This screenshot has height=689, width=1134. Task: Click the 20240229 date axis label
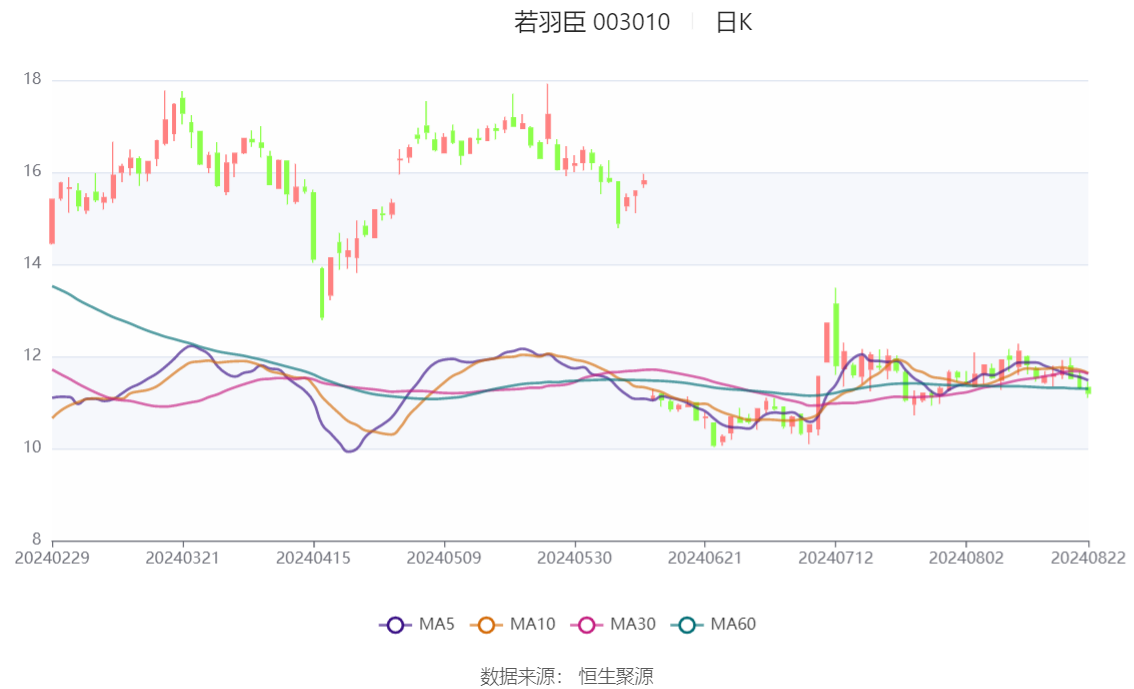click(x=52, y=558)
